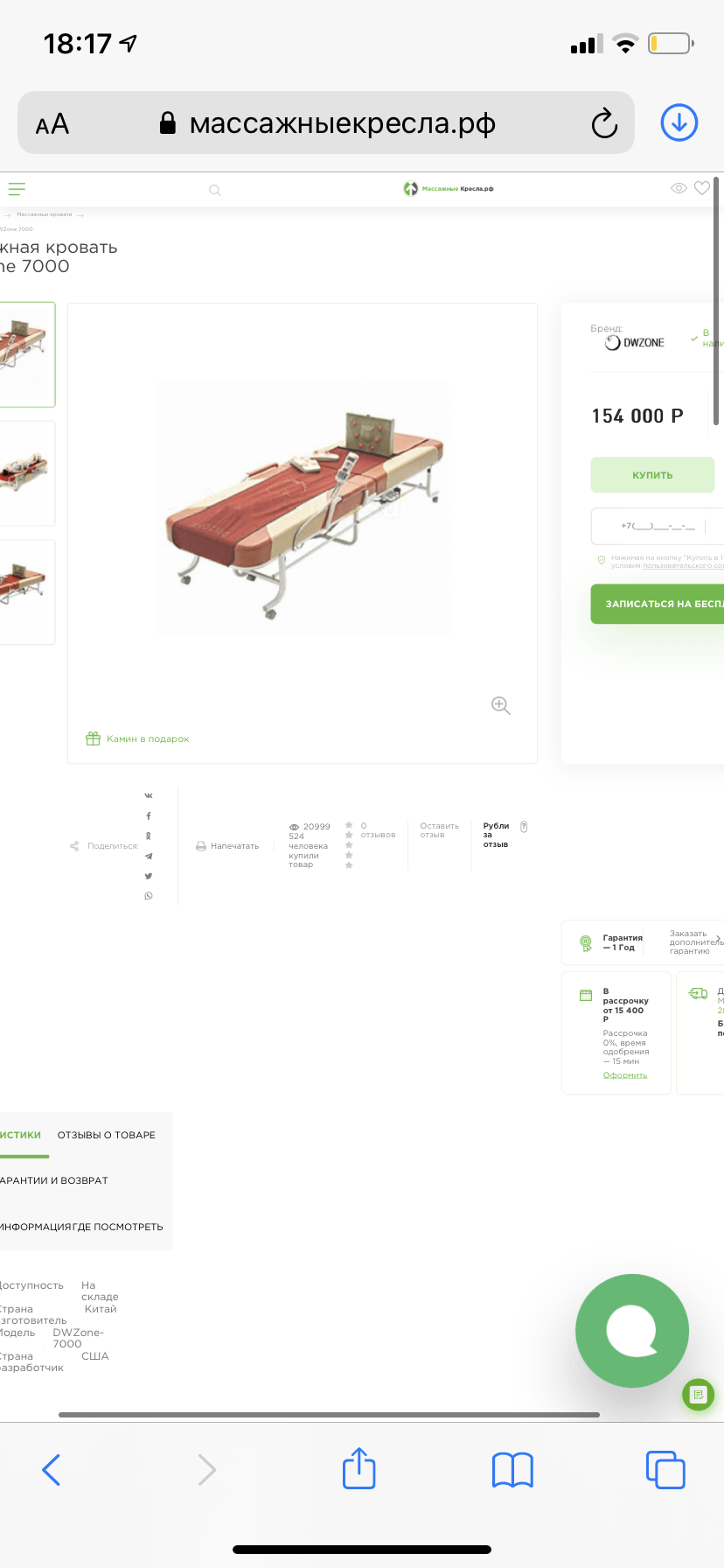Click the Напечатать print link

227,846
